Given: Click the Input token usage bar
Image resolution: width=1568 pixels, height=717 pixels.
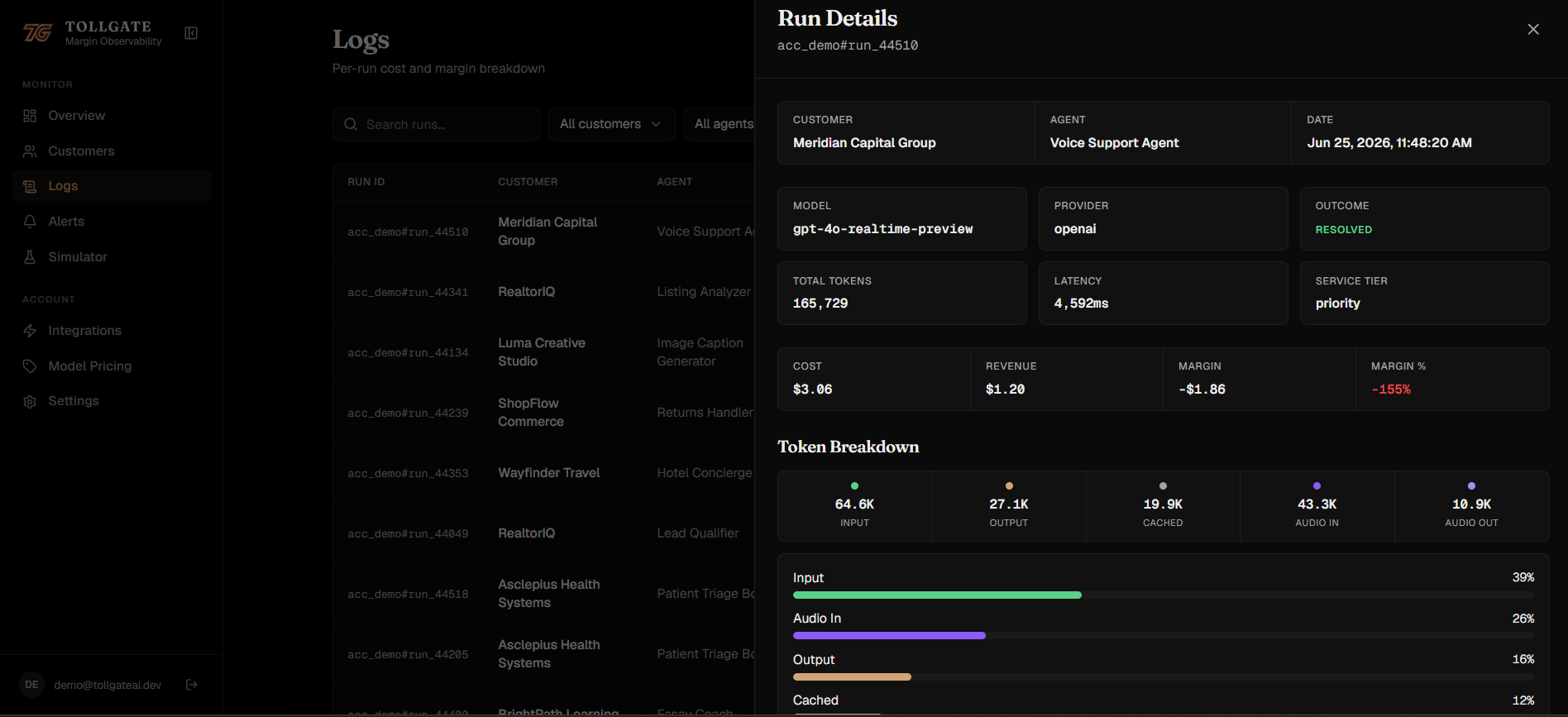Looking at the screenshot, I should [x=1163, y=595].
